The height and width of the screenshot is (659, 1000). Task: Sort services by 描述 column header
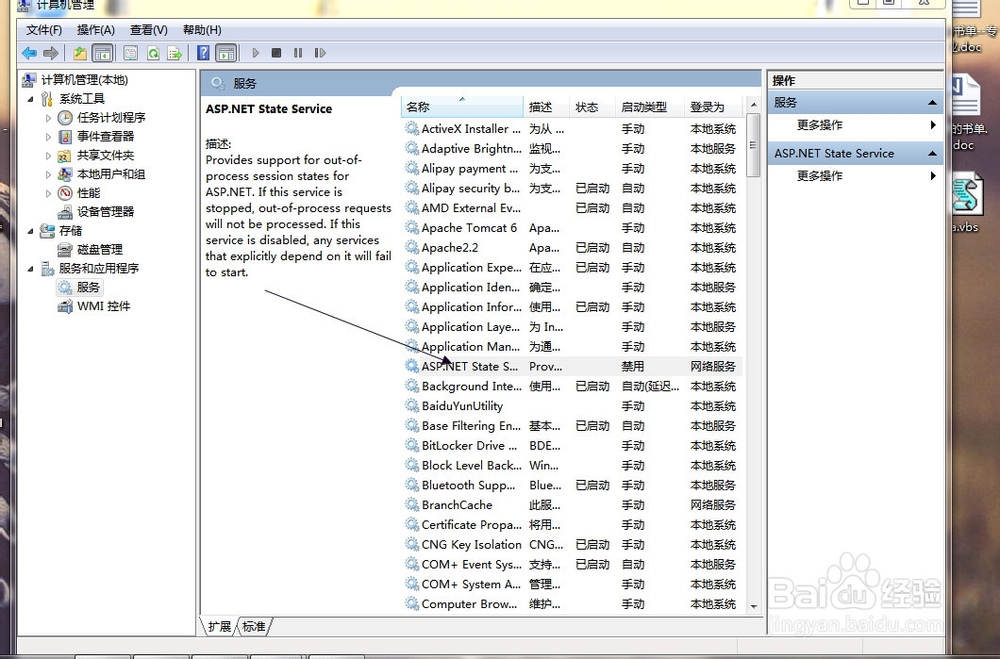pyautogui.click(x=547, y=107)
